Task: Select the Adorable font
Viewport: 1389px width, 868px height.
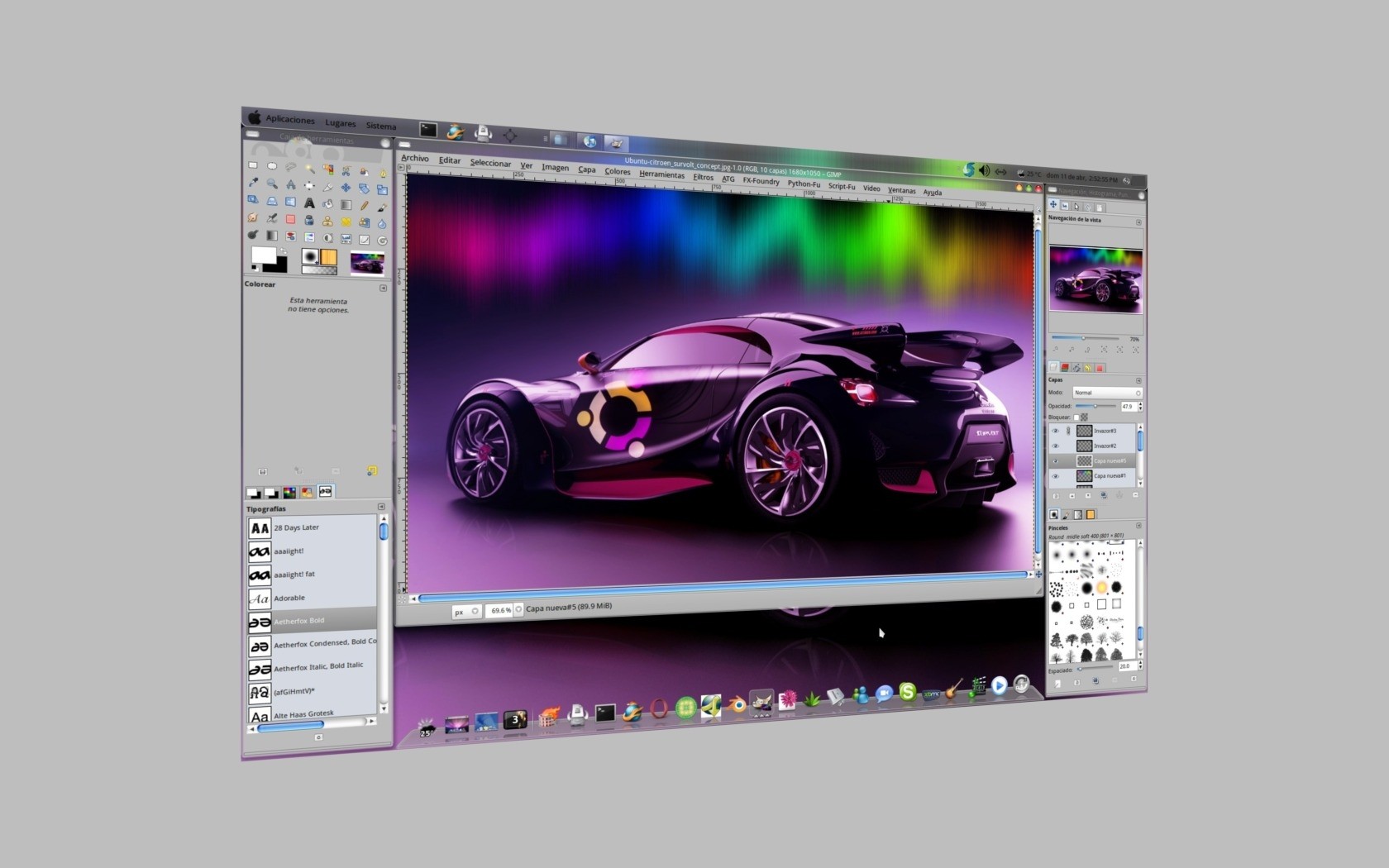Action: tap(313, 598)
